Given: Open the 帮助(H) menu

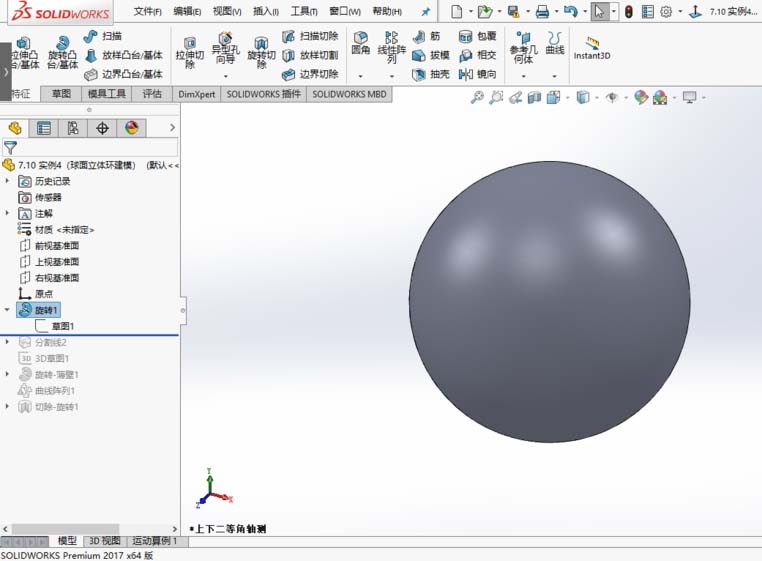Looking at the screenshot, I should pos(387,11).
